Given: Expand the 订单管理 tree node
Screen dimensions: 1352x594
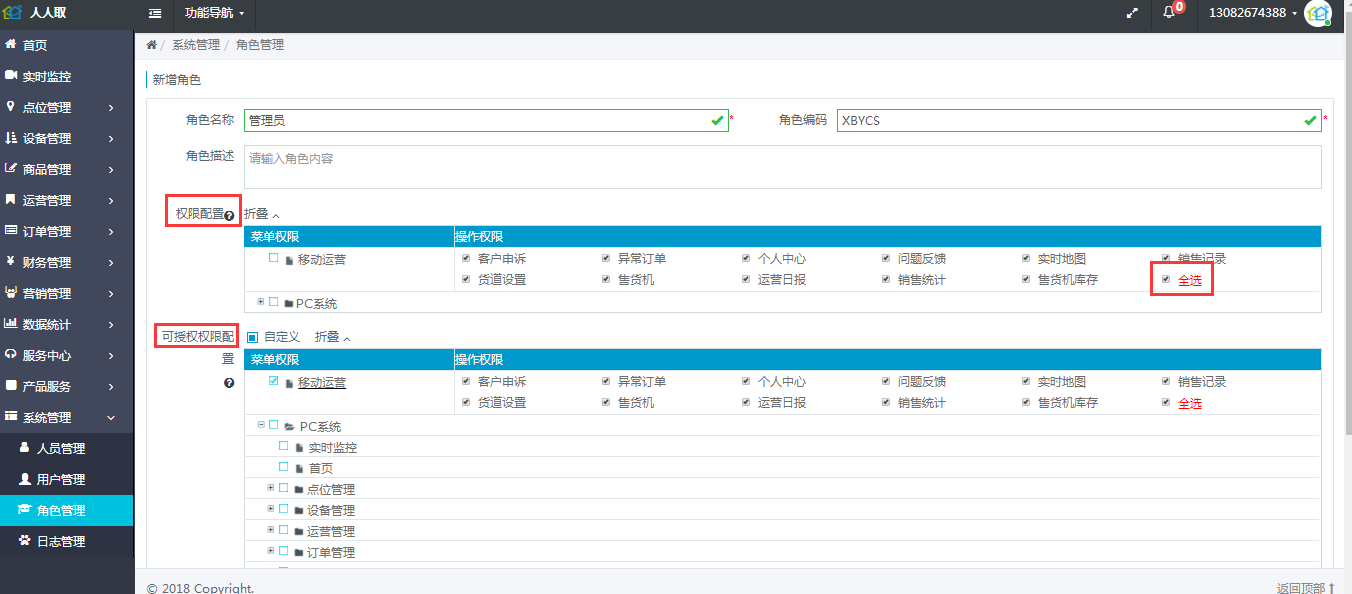Looking at the screenshot, I should 271,550.
